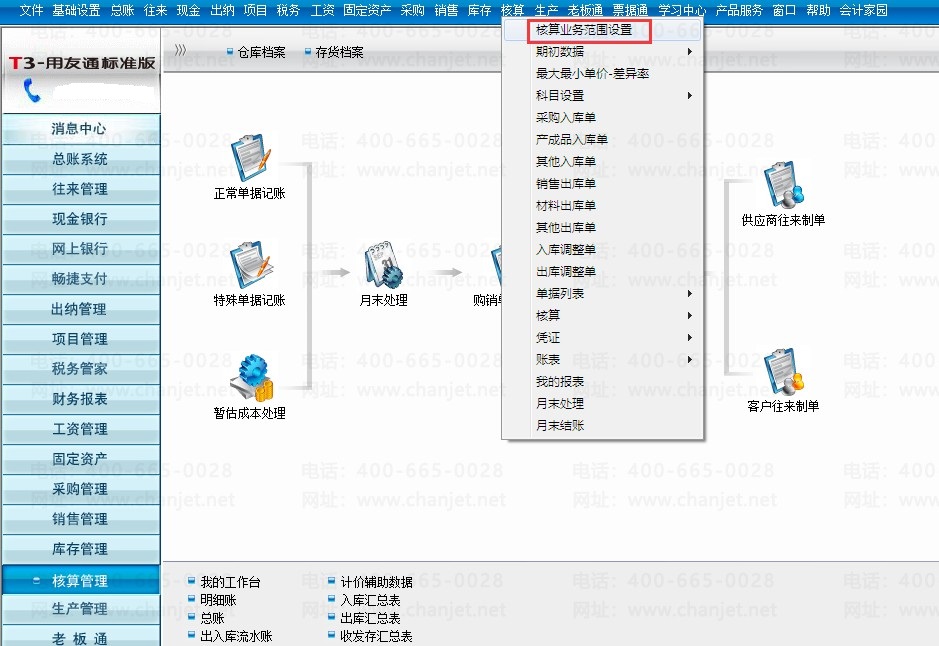Open the 出库汇总表 link

(x=370, y=618)
